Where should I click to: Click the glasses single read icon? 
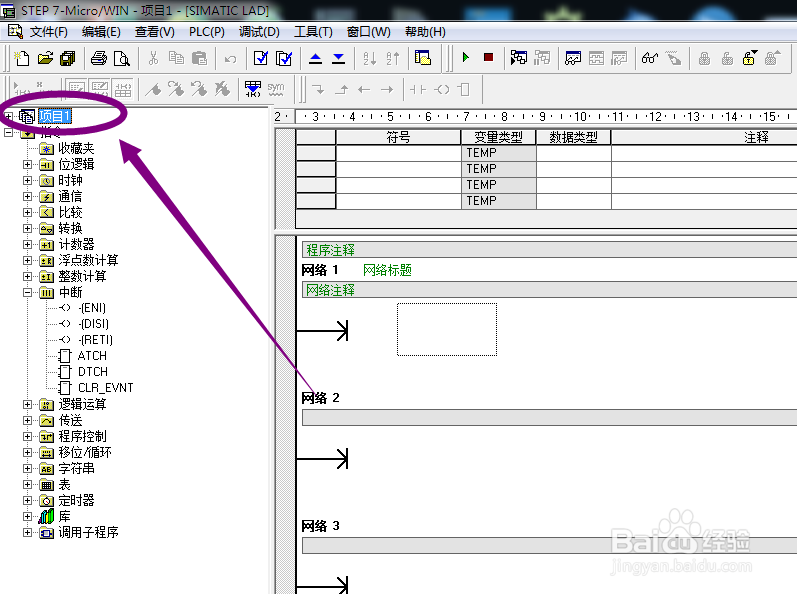[x=650, y=58]
